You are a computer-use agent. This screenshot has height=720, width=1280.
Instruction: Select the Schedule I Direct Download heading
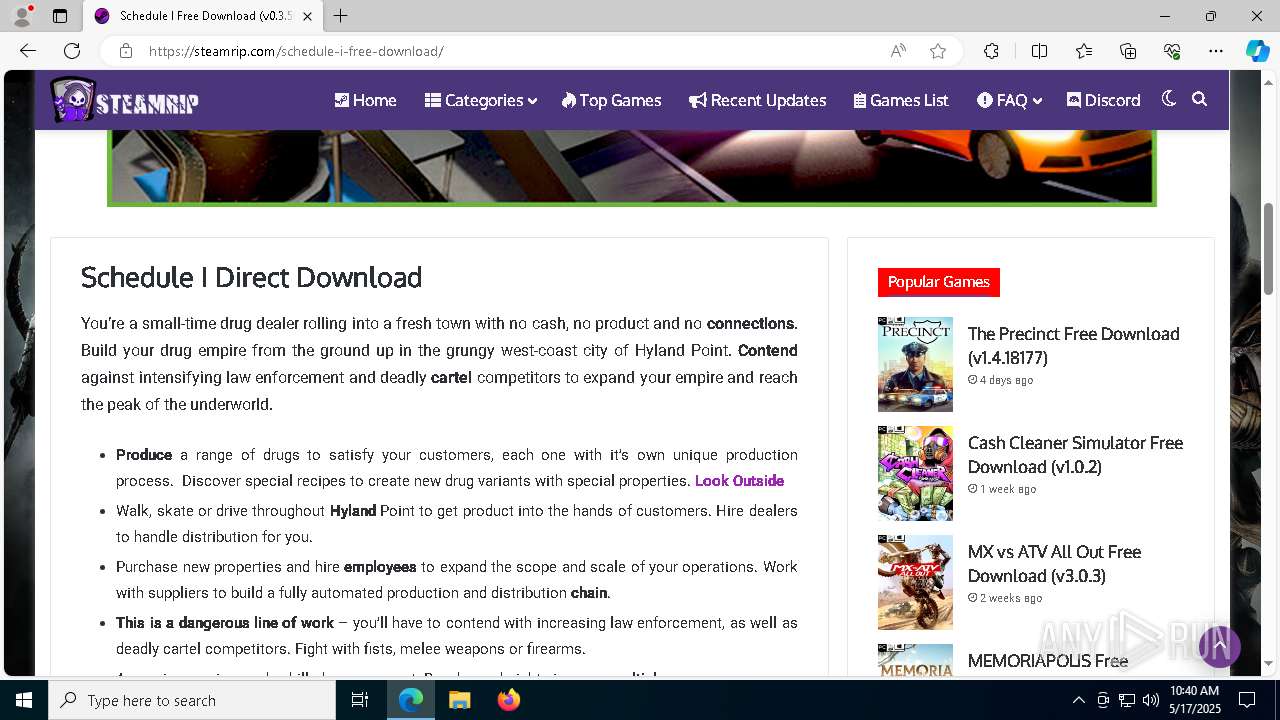(251, 277)
